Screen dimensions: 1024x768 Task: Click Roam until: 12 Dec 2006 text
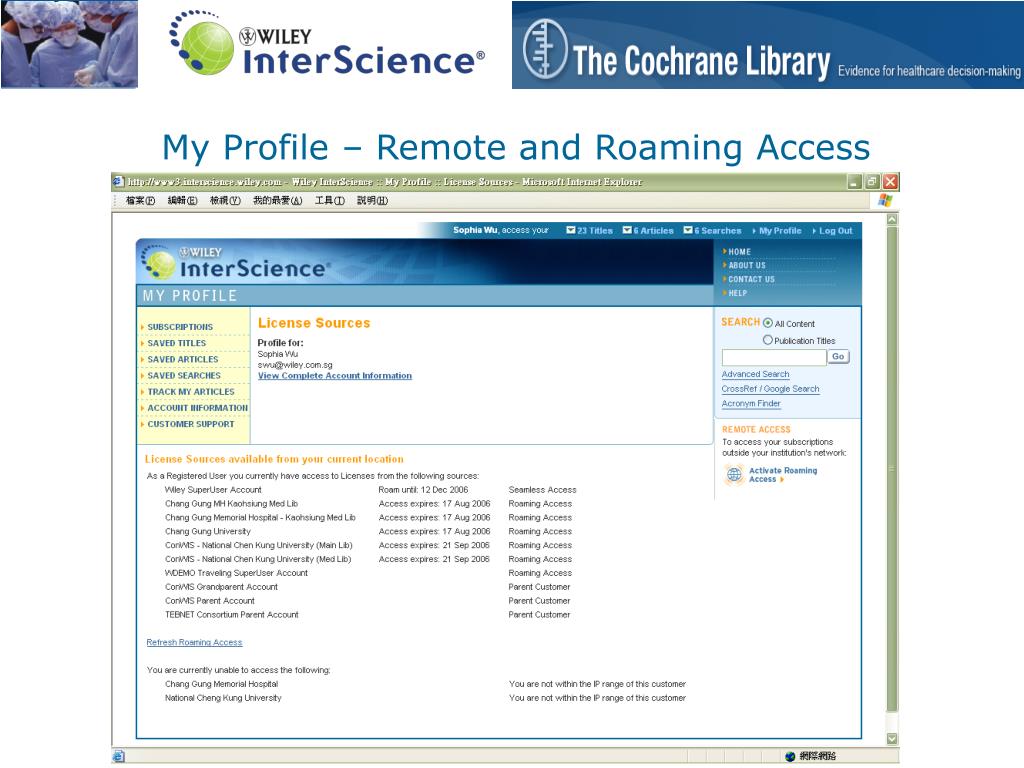(423, 490)
